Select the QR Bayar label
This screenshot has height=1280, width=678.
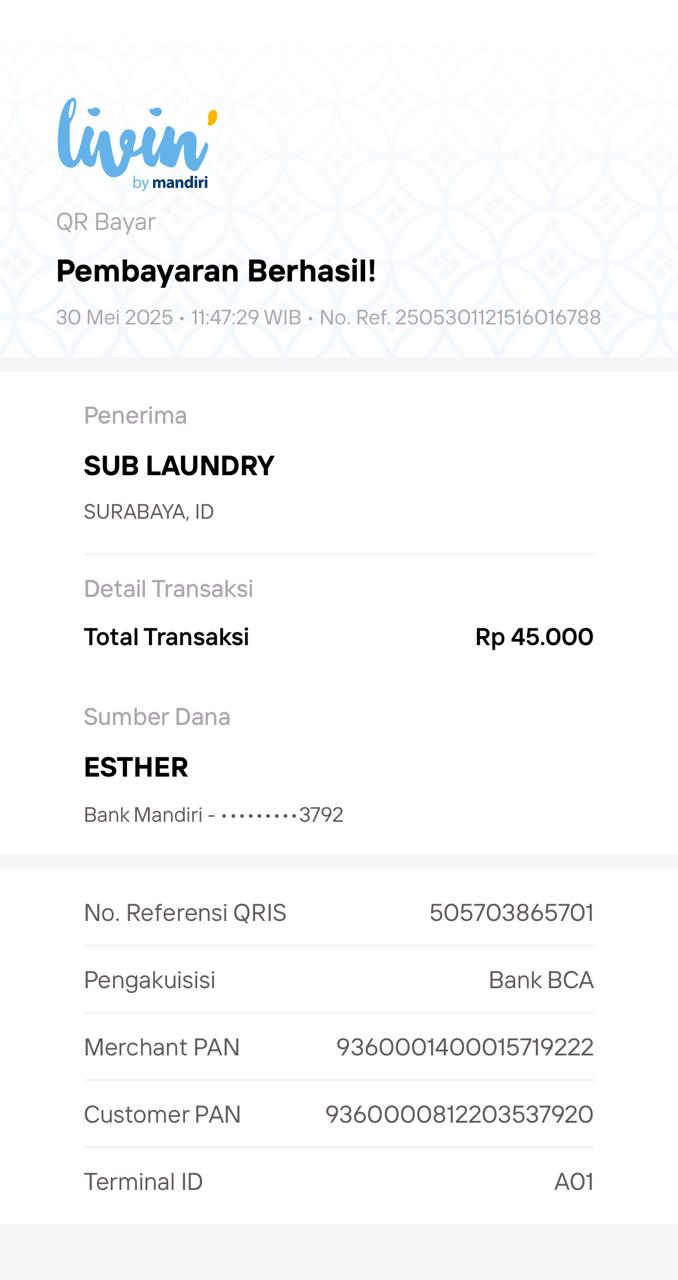point(106,222)
